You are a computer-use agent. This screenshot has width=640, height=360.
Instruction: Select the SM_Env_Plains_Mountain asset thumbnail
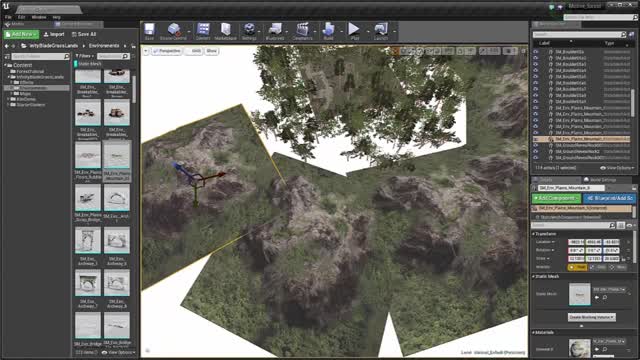coord(117,156)
